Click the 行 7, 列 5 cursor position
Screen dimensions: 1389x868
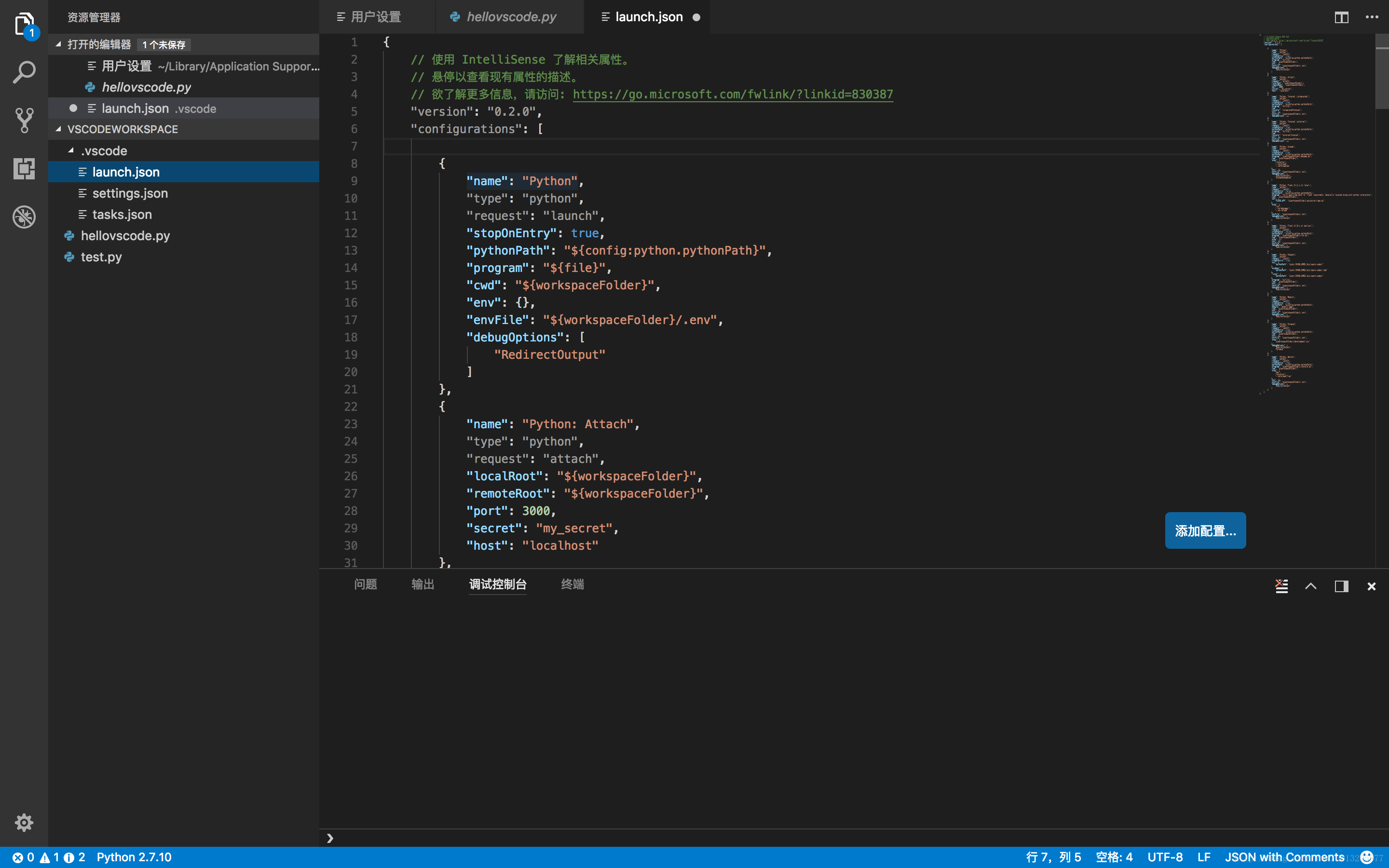point(1053,857)
